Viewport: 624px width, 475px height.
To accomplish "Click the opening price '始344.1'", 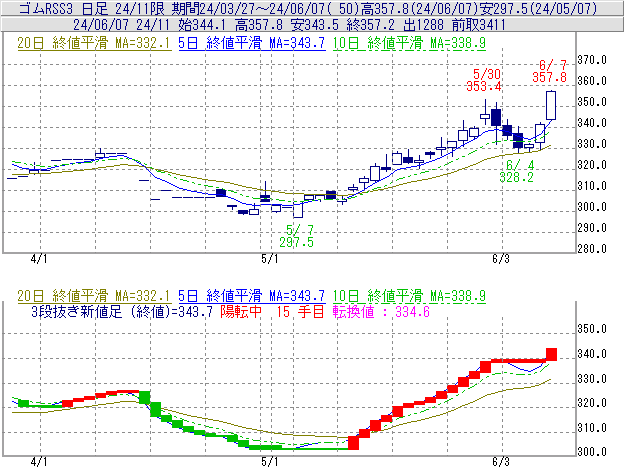I will (x=202, y=25).
